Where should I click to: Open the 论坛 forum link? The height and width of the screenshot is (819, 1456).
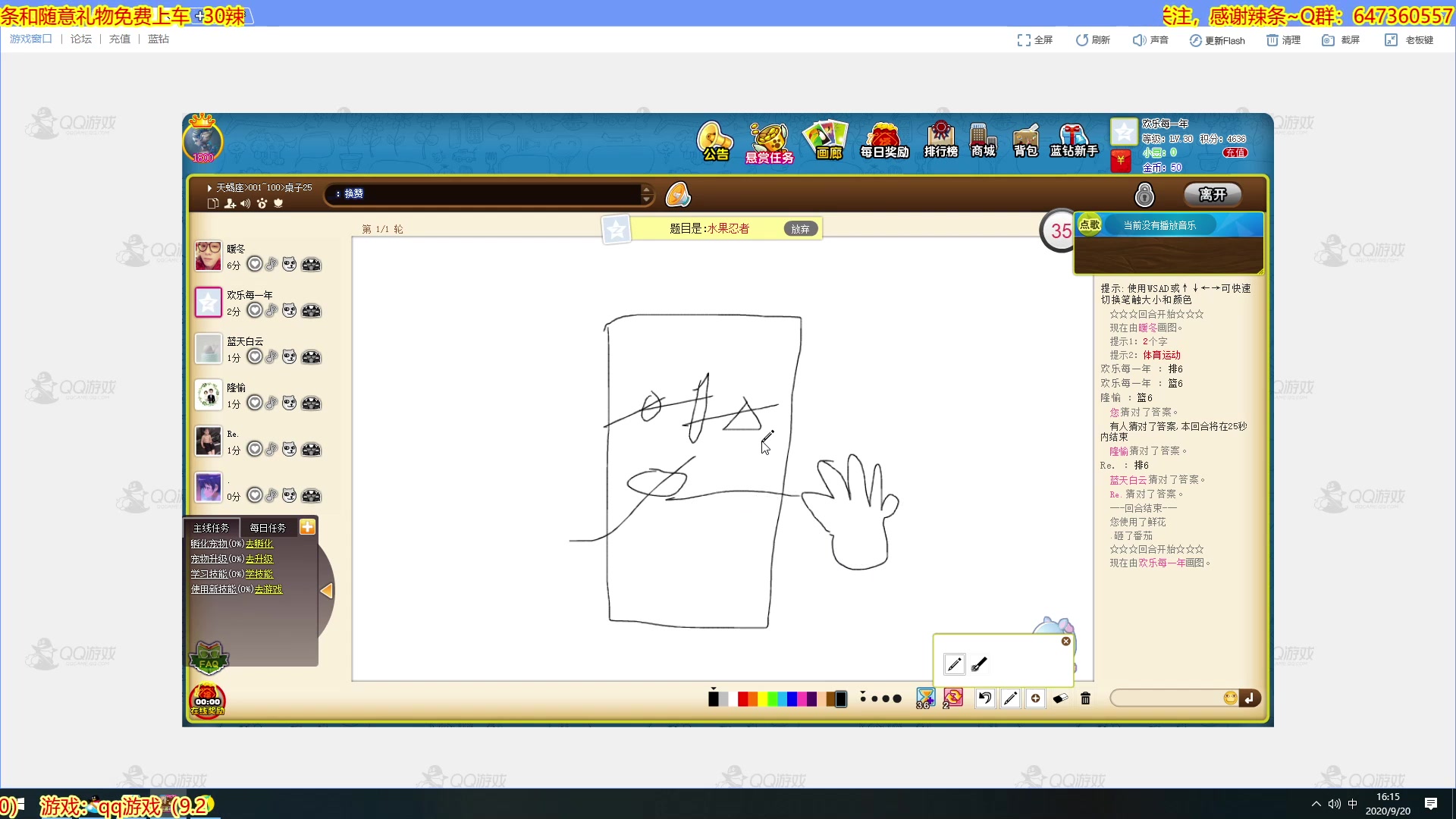[81, 39]
